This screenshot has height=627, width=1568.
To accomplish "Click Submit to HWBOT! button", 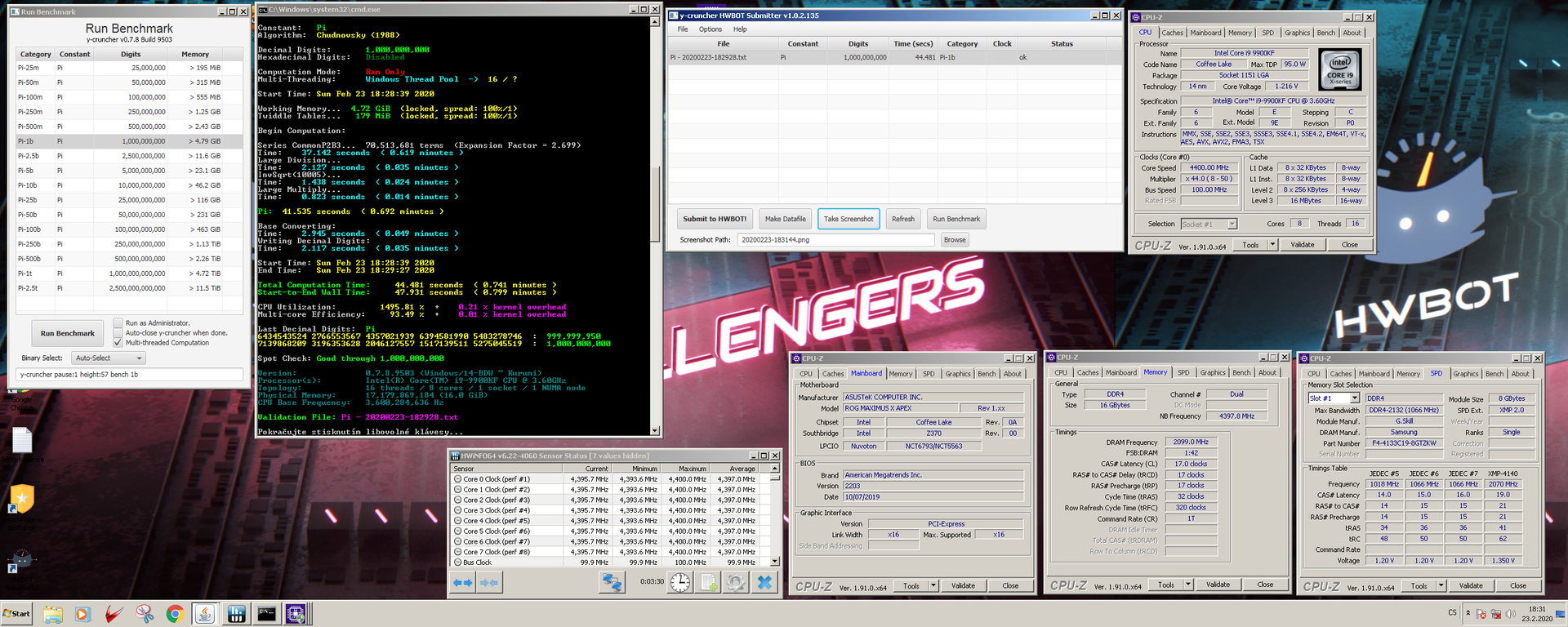I will (x=715, y=219).
